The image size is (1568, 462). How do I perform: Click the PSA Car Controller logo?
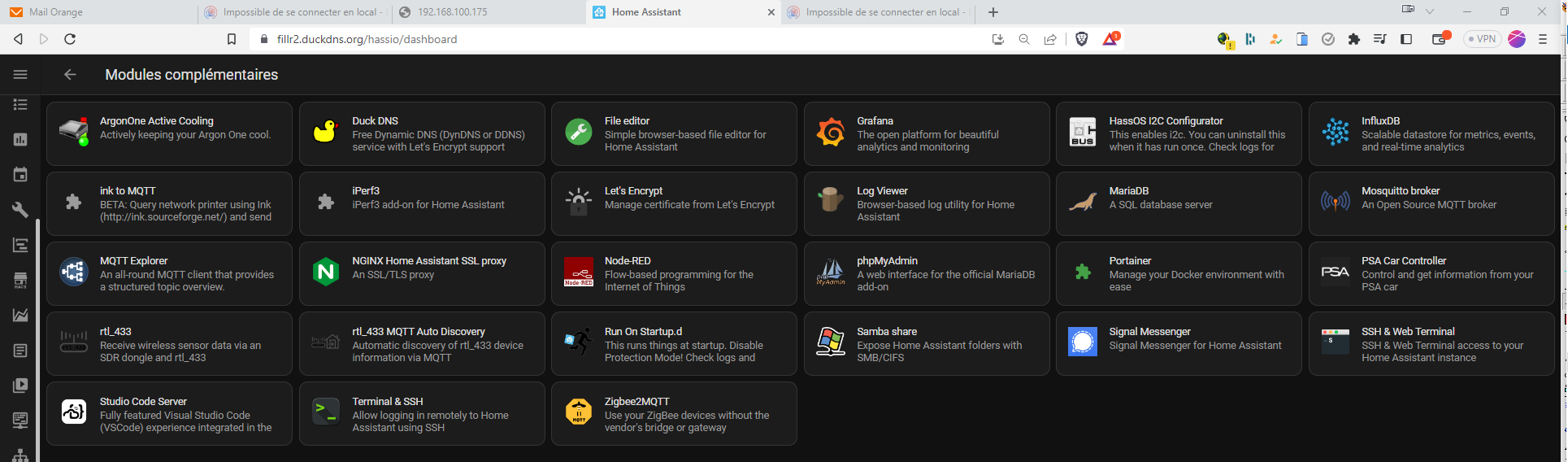pyautogui.click(x=1336, y=272)
